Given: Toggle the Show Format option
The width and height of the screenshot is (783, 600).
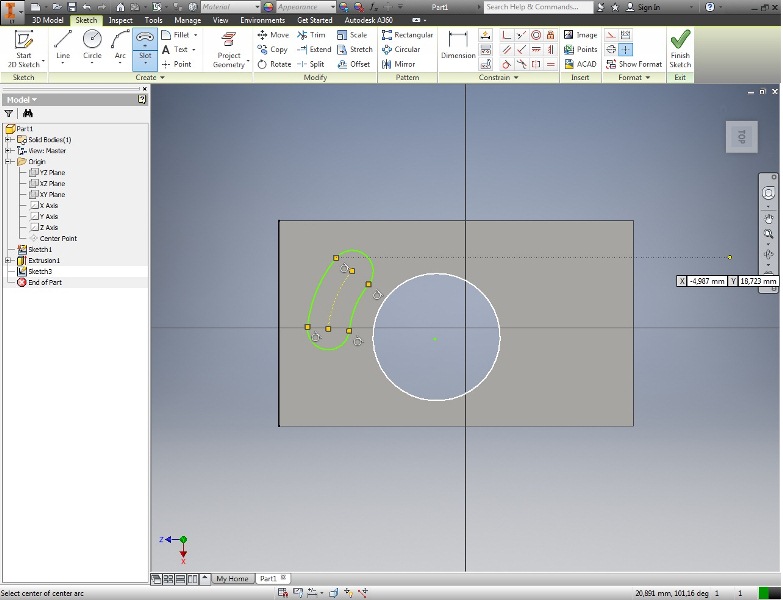Looking at the screenshot, I should (x=635, y=64).
